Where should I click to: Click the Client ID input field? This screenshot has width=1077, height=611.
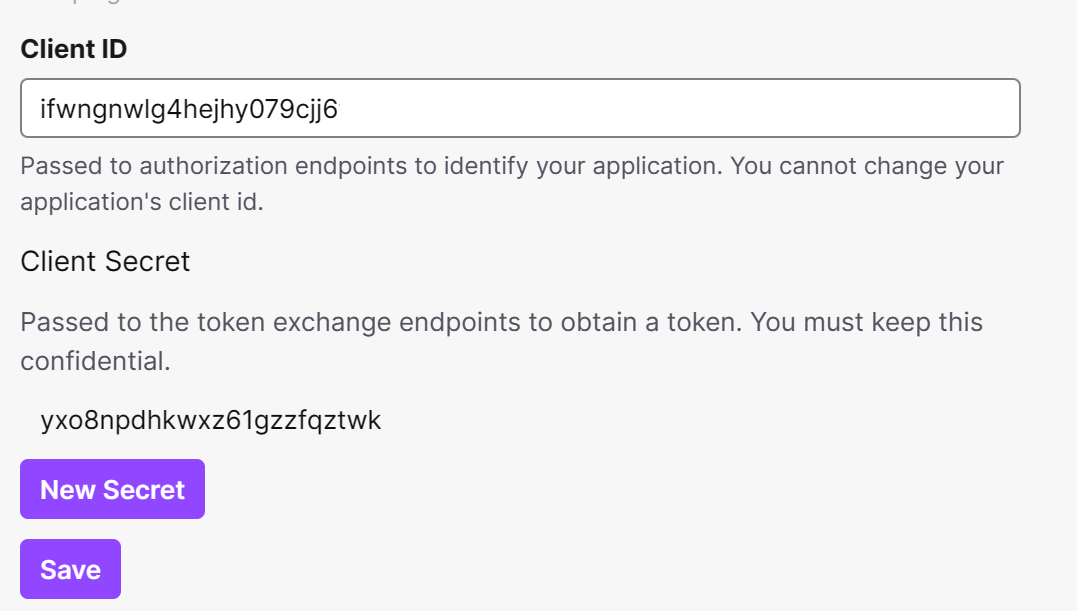(x=520, y=108)
